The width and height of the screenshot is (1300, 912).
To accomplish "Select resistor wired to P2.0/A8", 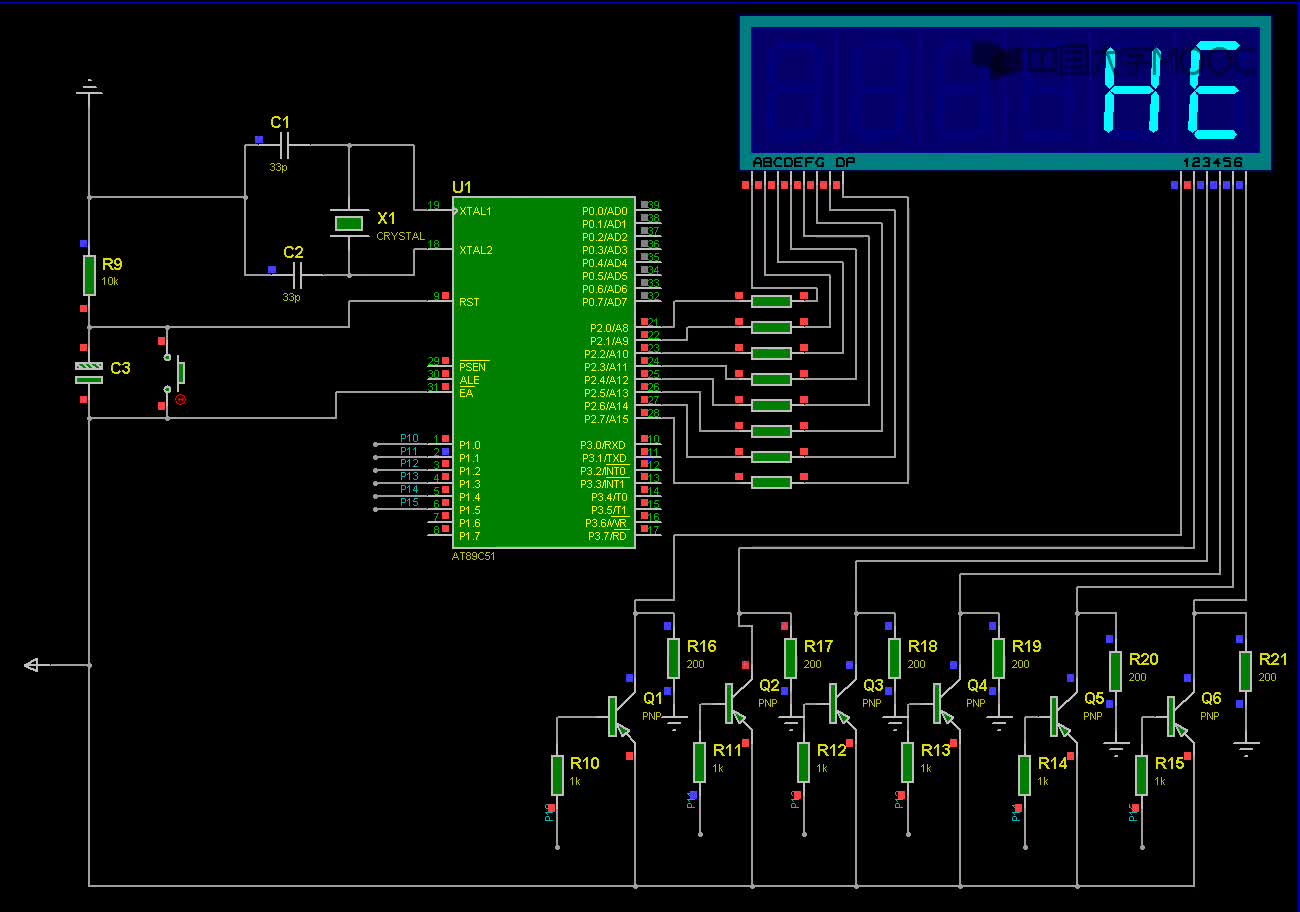I will point(771,301).
